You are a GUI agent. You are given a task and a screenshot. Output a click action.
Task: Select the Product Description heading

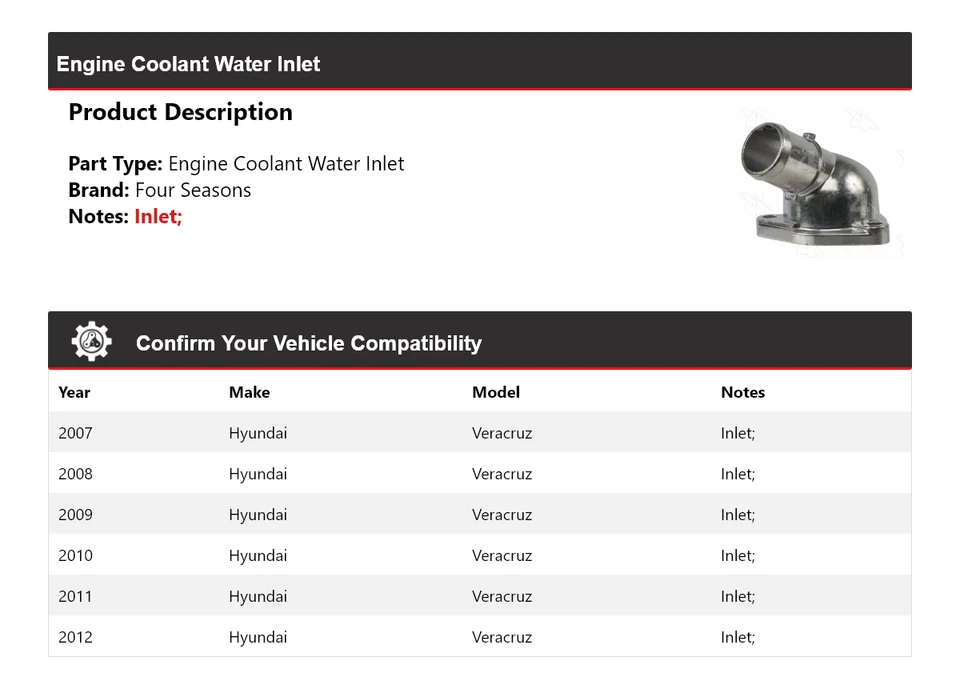180,112
